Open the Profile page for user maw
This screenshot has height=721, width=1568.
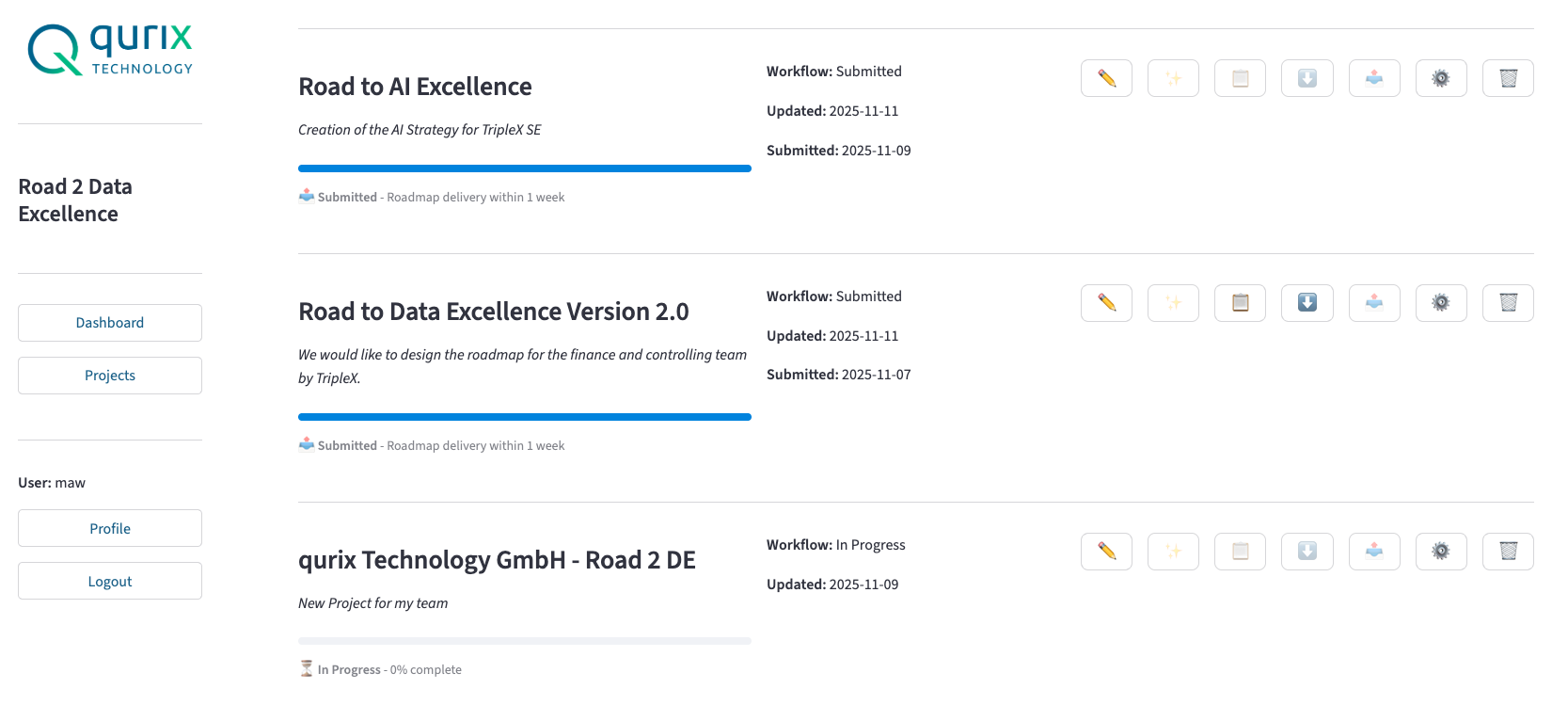pos(109,527)
